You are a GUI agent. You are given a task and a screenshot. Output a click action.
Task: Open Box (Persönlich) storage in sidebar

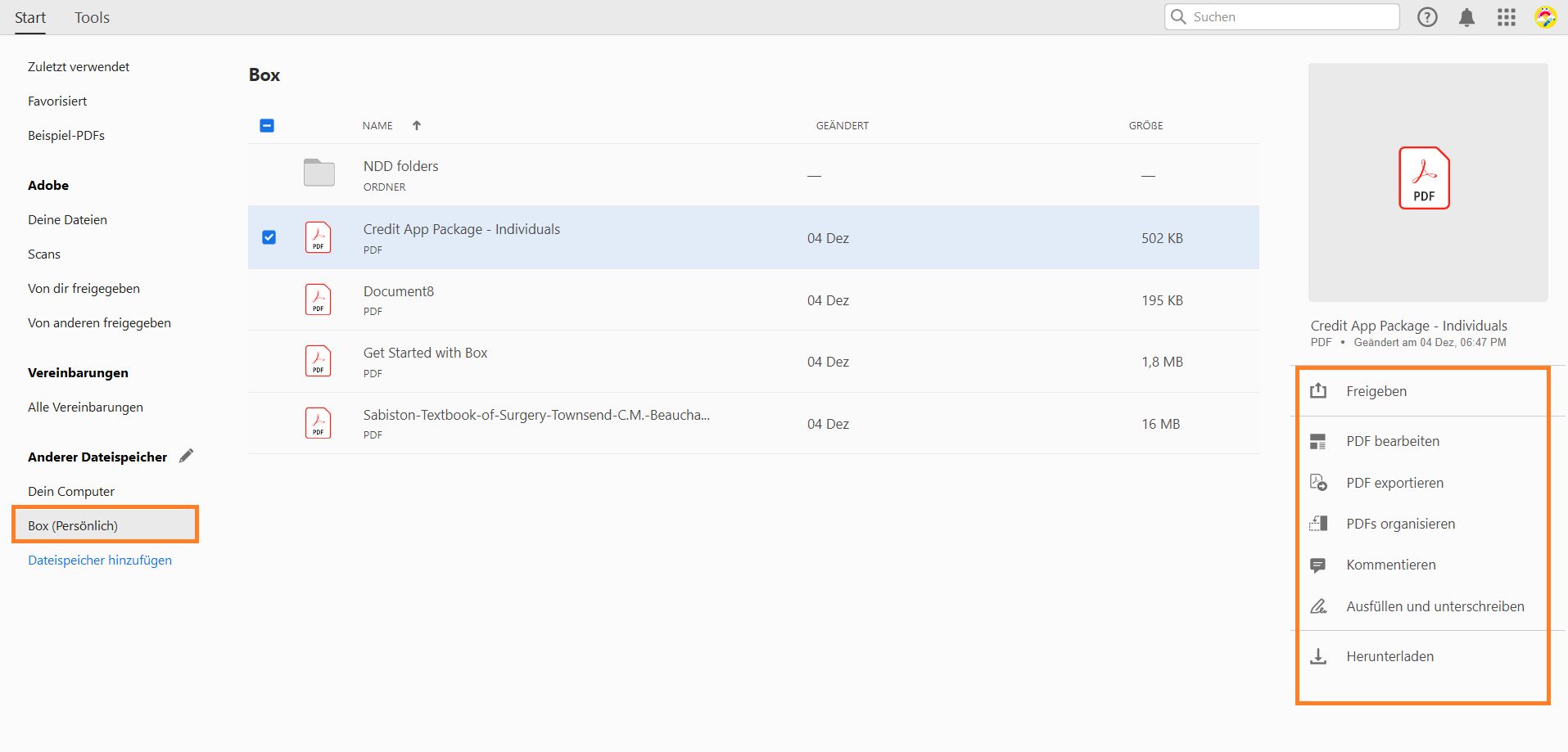[73, 525]
